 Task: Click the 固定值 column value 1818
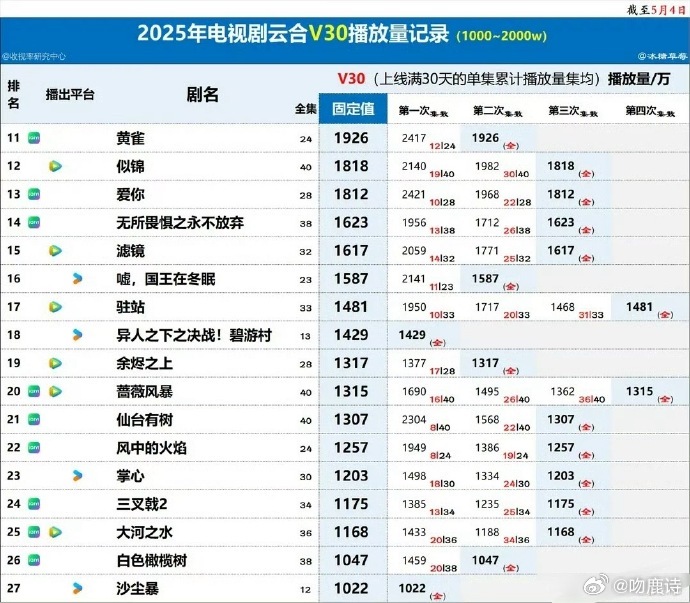click(351, 166)
